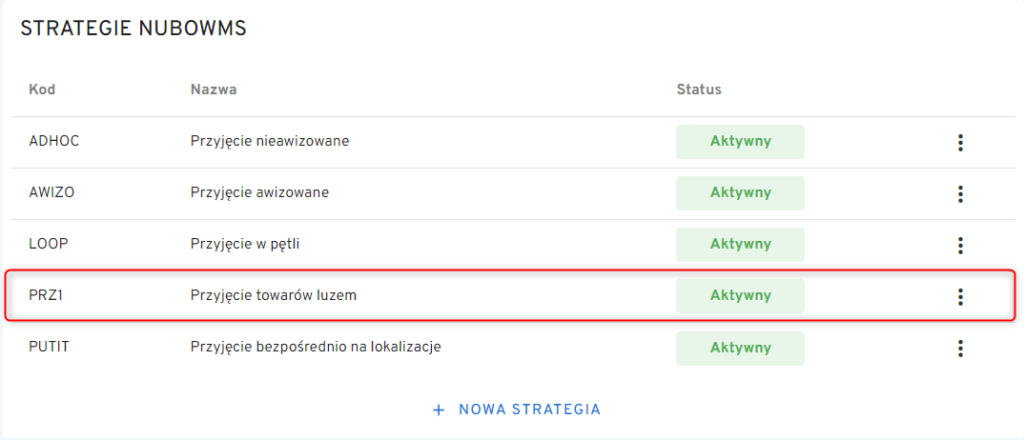Click the Nazwa column header
The height and width of the screenshot is (440, 1024).
pyautogui.click(x=213, y=90)
